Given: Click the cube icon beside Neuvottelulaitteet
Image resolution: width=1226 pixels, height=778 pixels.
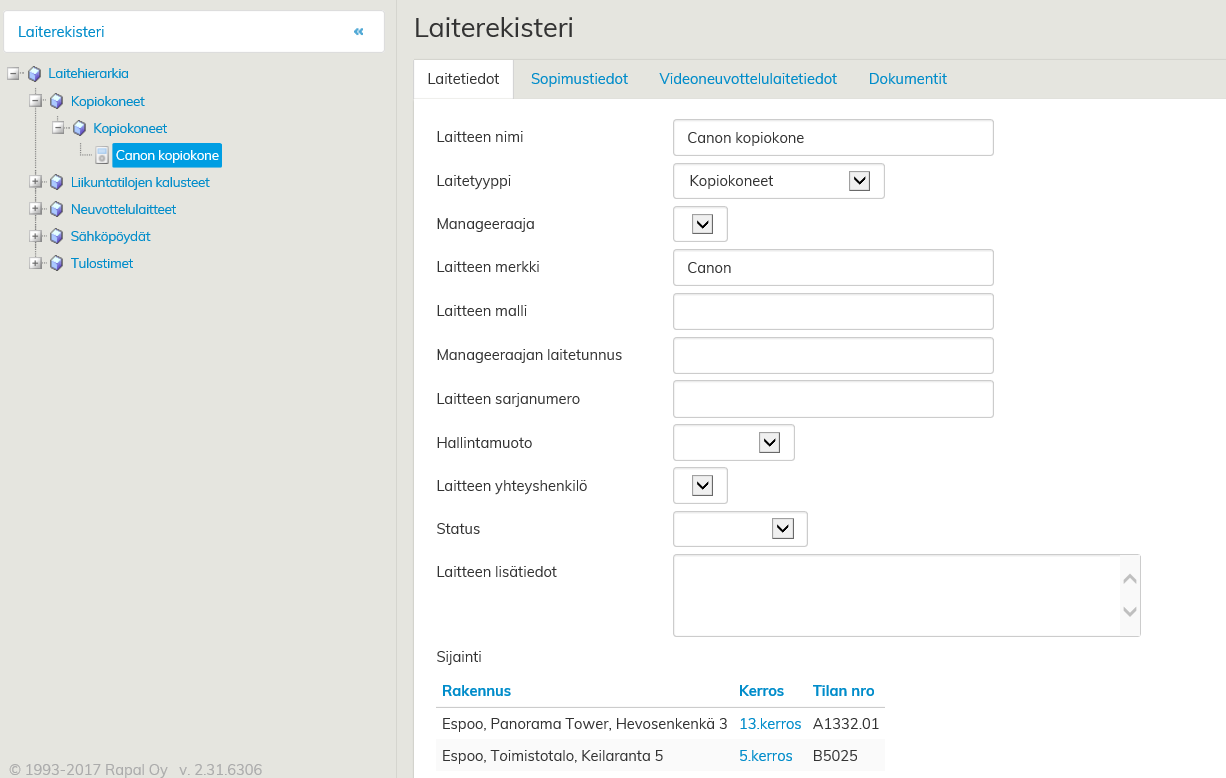Looking at the screenshot, I should (x=57, y=210).
